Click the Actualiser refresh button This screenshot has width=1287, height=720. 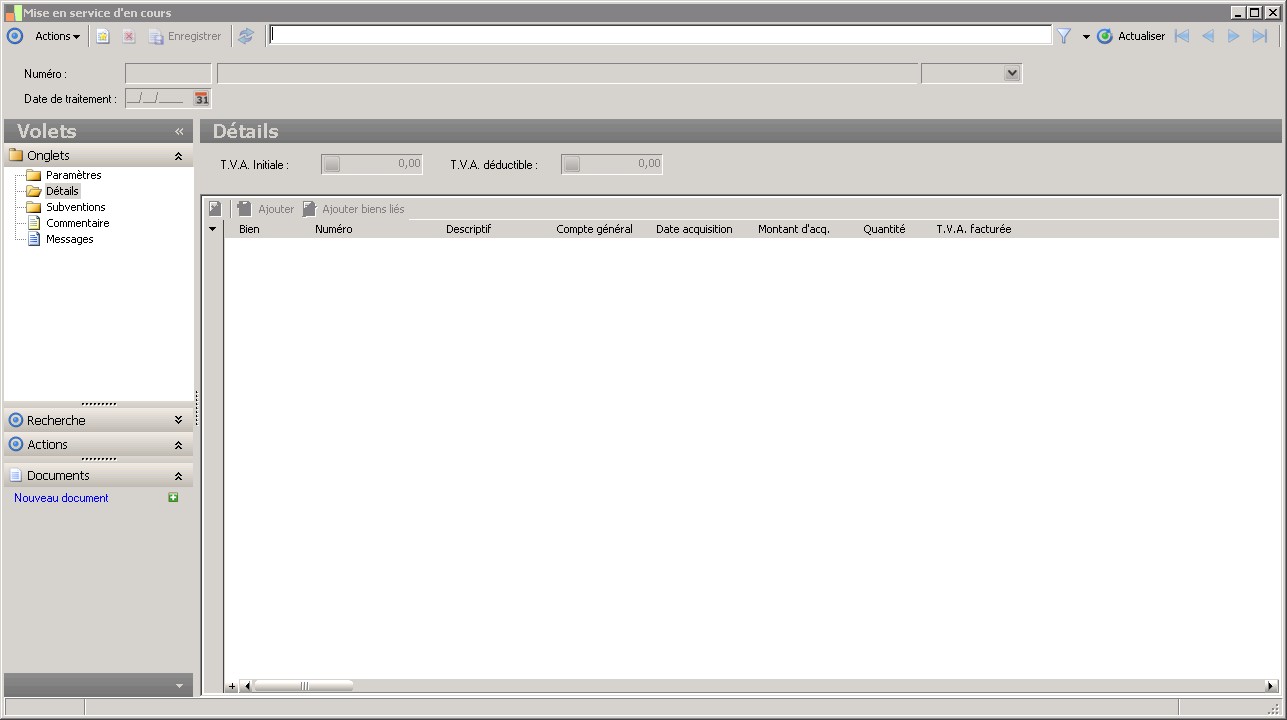(x=1131, y=36)
